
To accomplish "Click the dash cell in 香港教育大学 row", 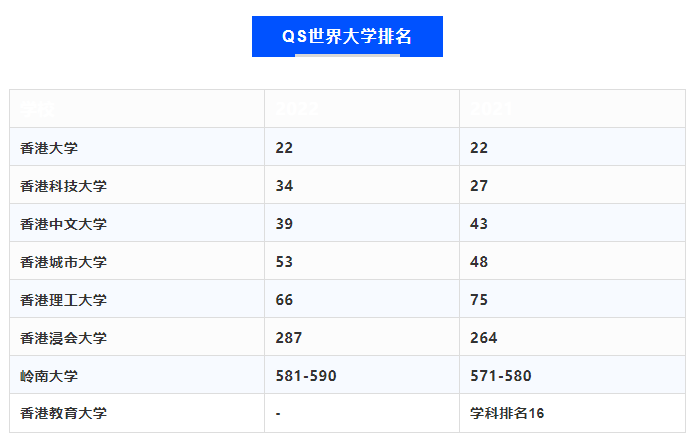I will [362, 413].
